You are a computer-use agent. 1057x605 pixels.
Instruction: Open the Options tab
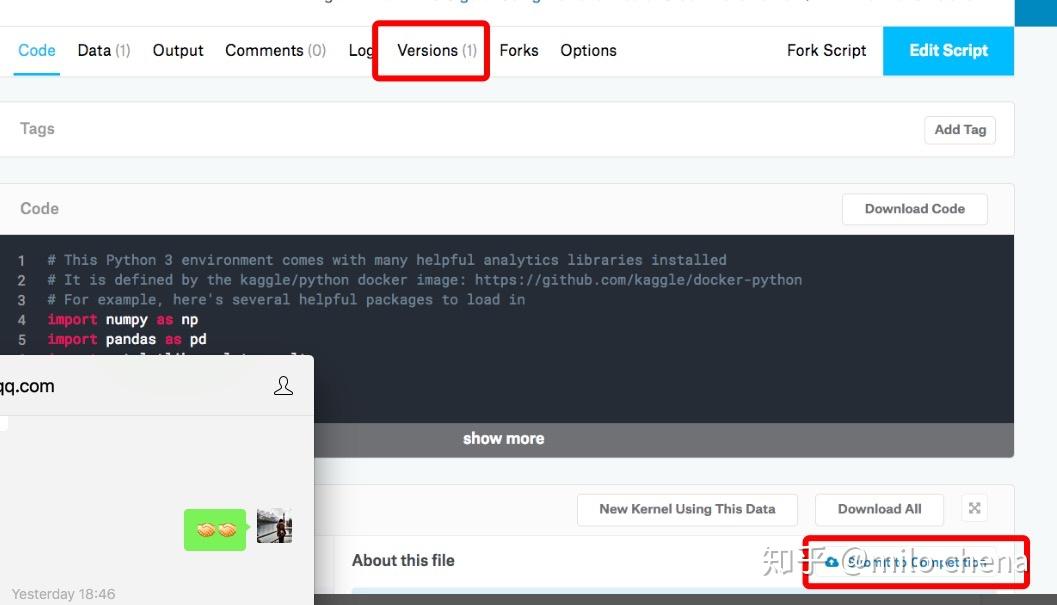point(588,50)
